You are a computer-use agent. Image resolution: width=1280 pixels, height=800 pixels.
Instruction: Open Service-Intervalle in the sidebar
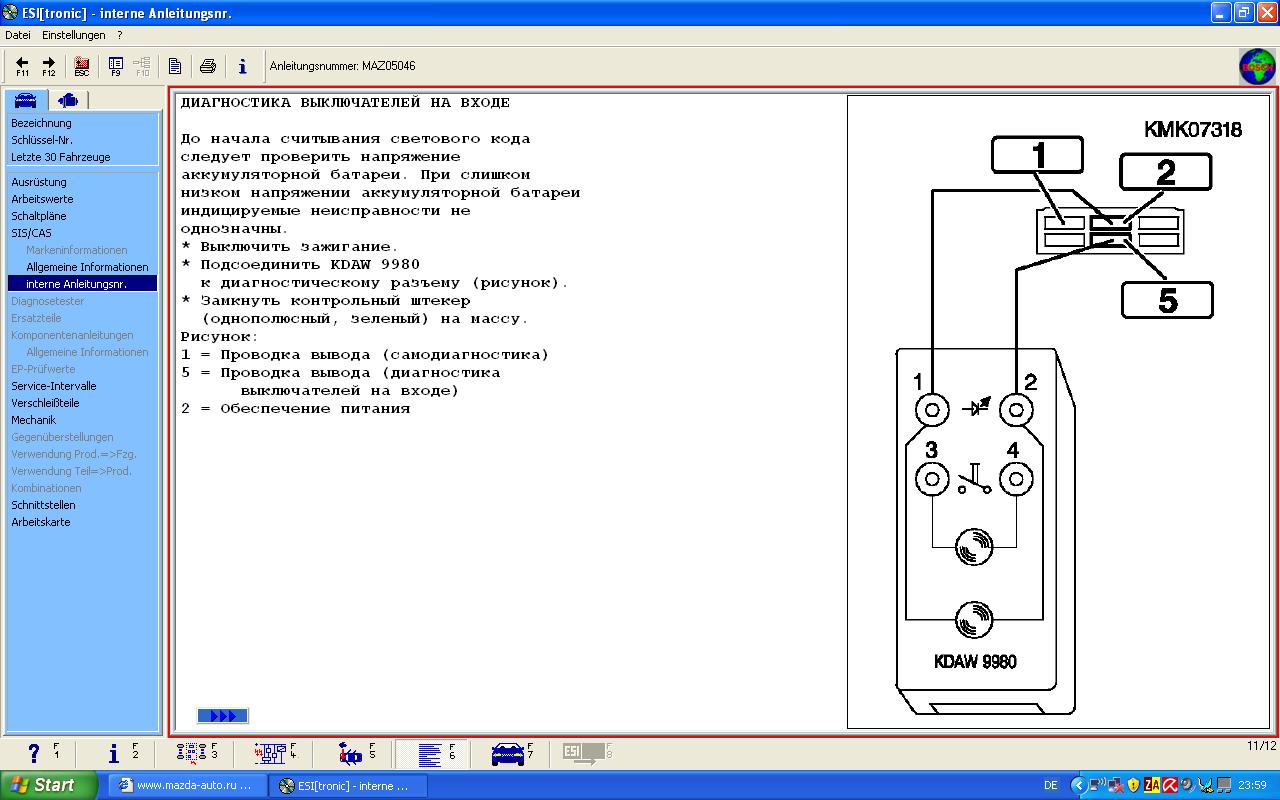pos(53,386)
